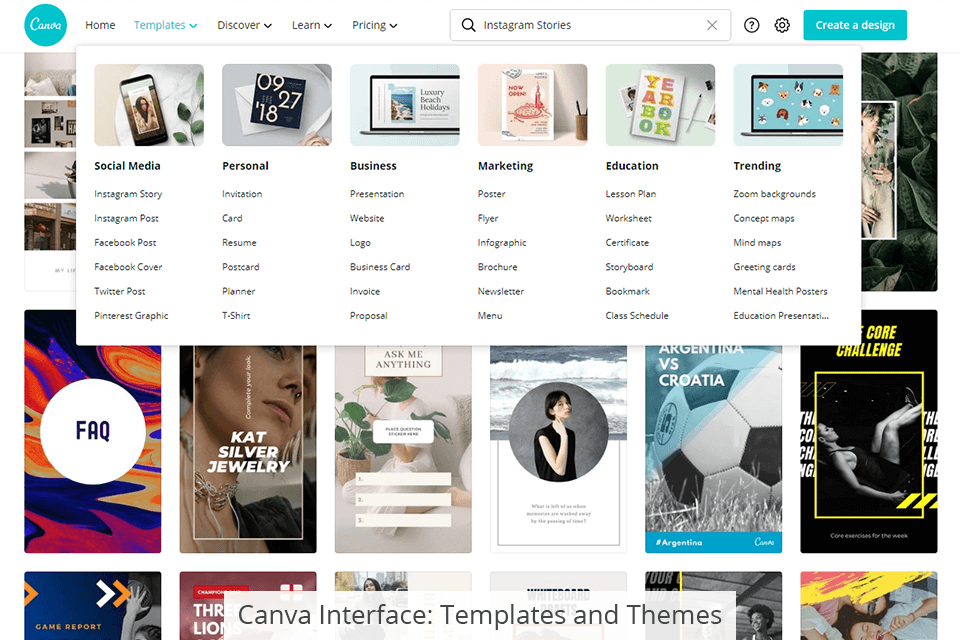Select Newsletter under Marketing
This screenshot has height=640, width=960.
pos(501,292)
